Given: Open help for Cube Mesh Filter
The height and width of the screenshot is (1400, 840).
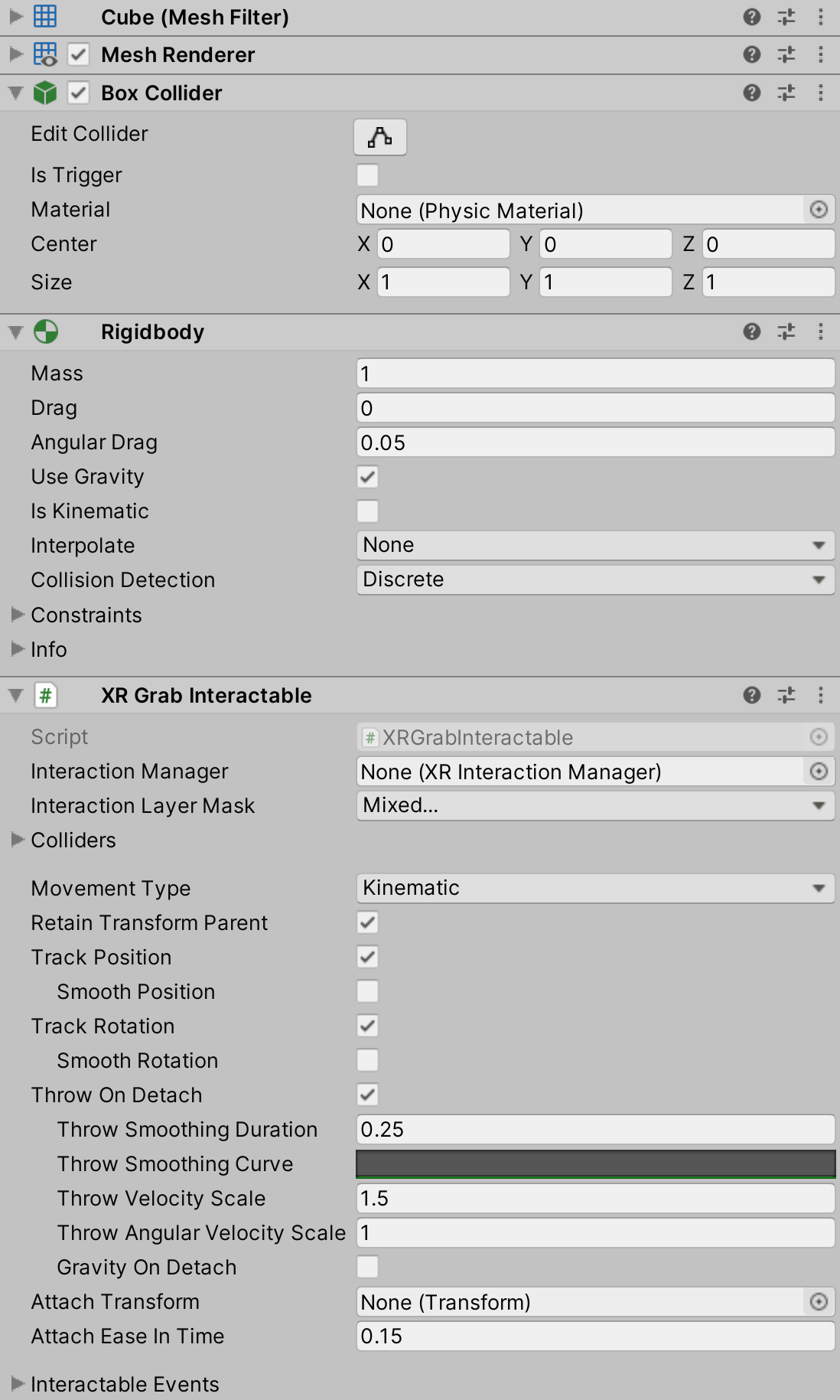Looking at the screenshot, I should pyautogui.click(x=752, y=17).
